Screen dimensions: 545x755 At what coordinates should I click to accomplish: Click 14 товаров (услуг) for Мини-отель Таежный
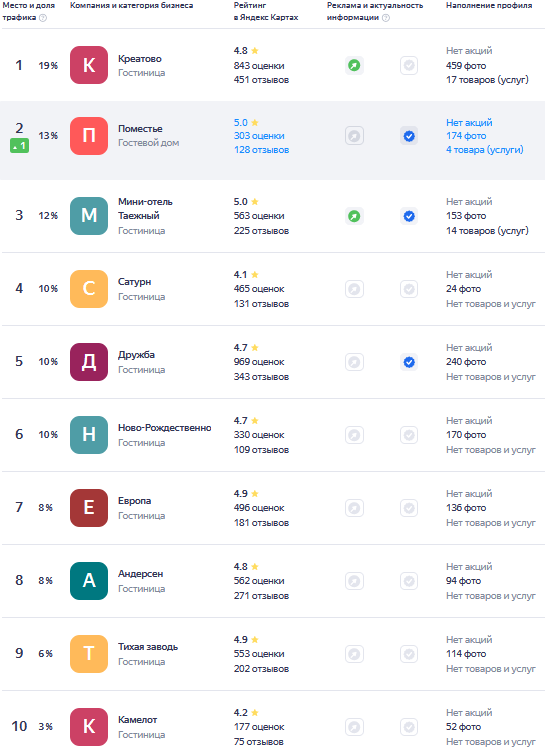487,231
